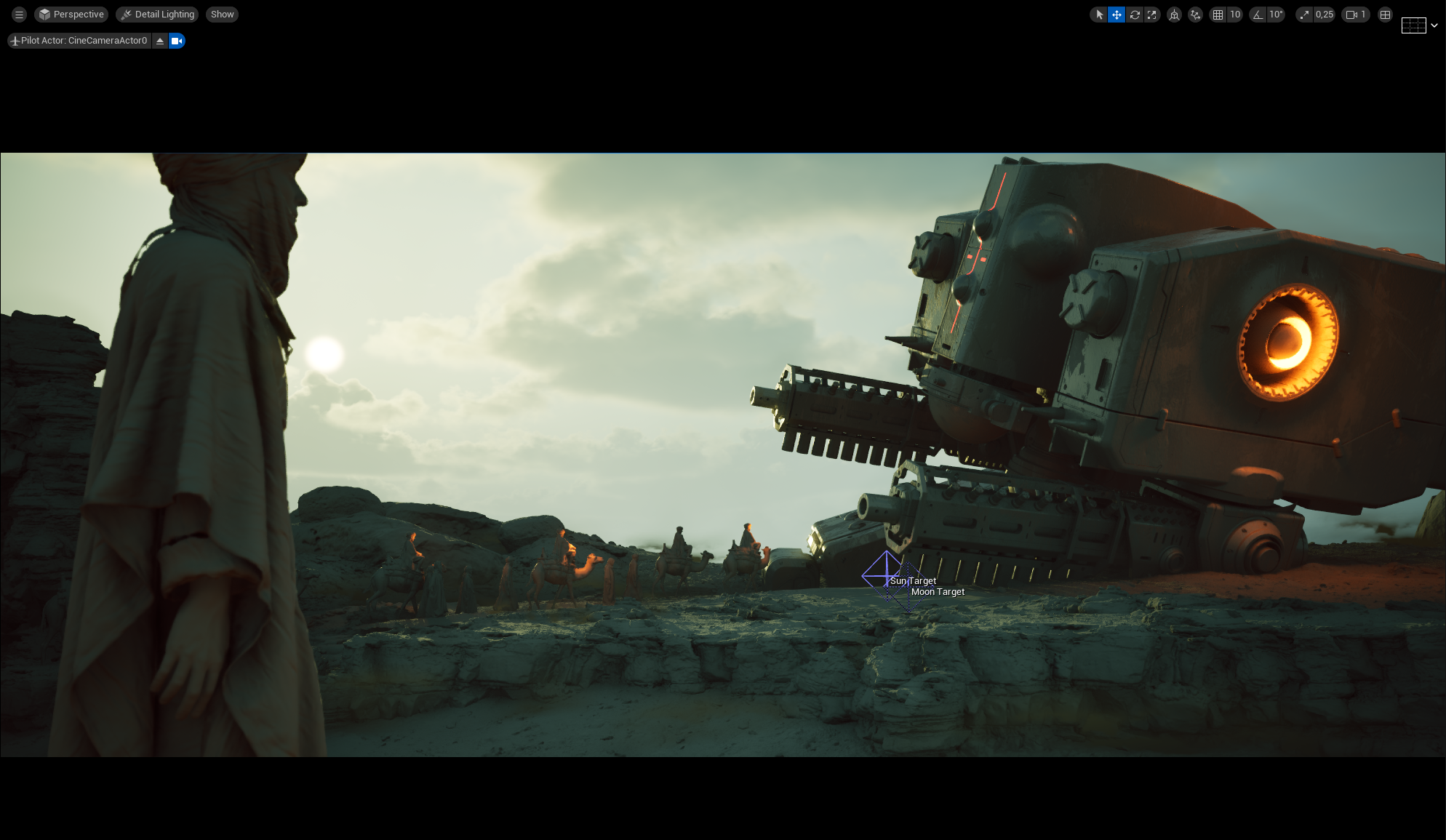Pick the Scale transform tool

tap(1152, 15)
